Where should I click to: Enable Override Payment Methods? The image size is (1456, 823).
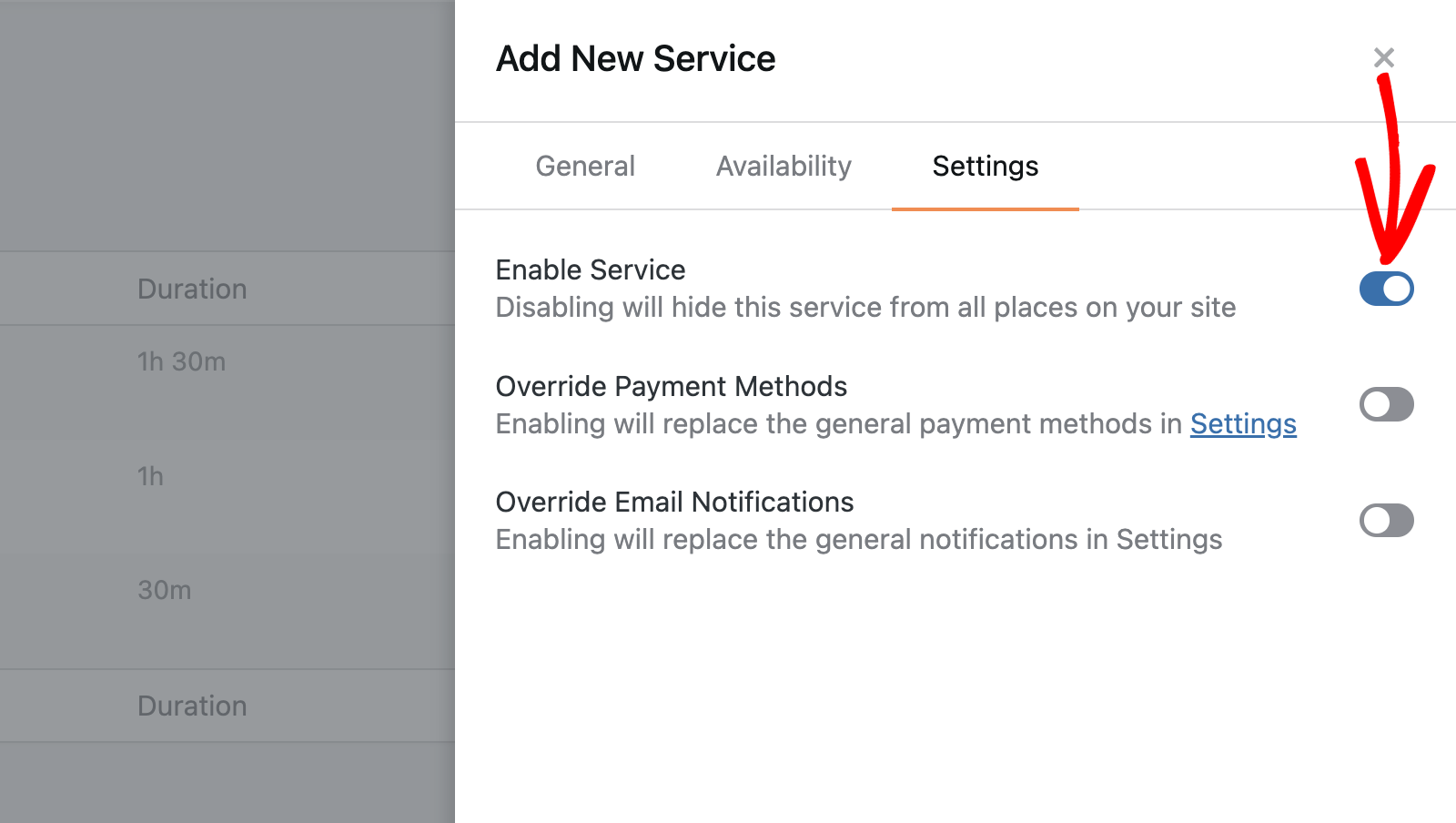[x=1385, y=405]
